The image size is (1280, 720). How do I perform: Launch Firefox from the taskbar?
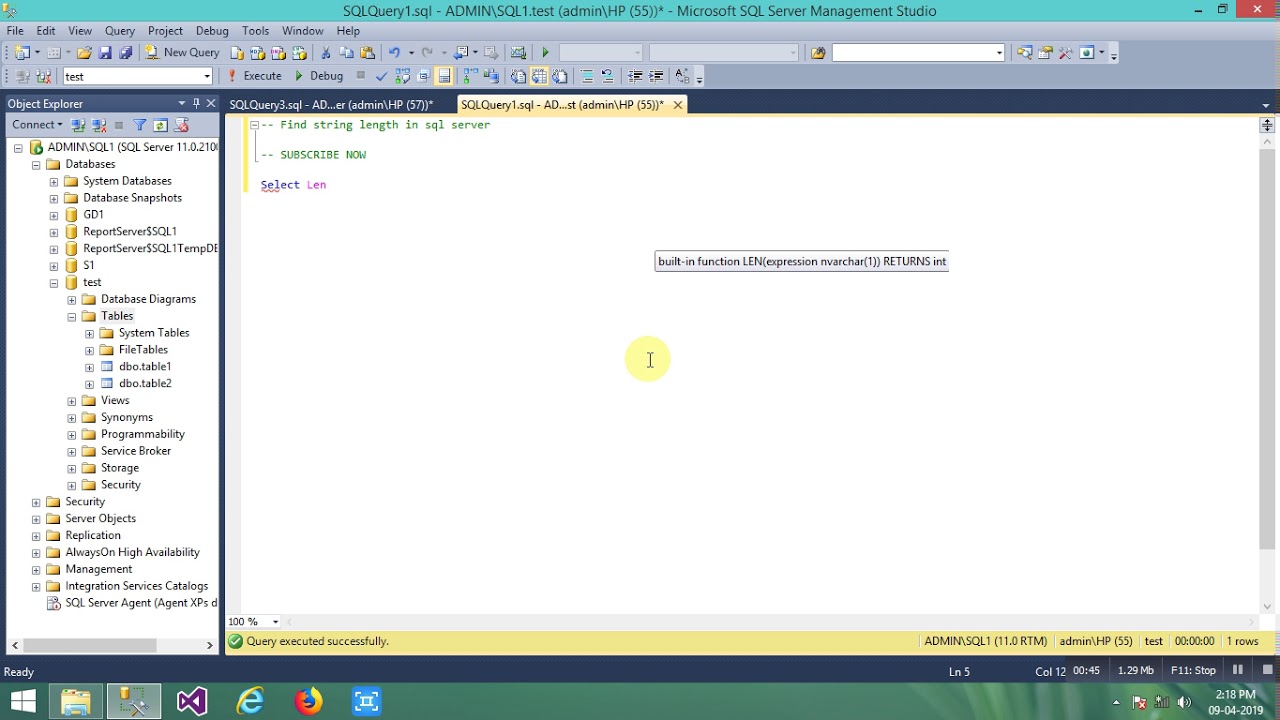click(x=308, y=701)
